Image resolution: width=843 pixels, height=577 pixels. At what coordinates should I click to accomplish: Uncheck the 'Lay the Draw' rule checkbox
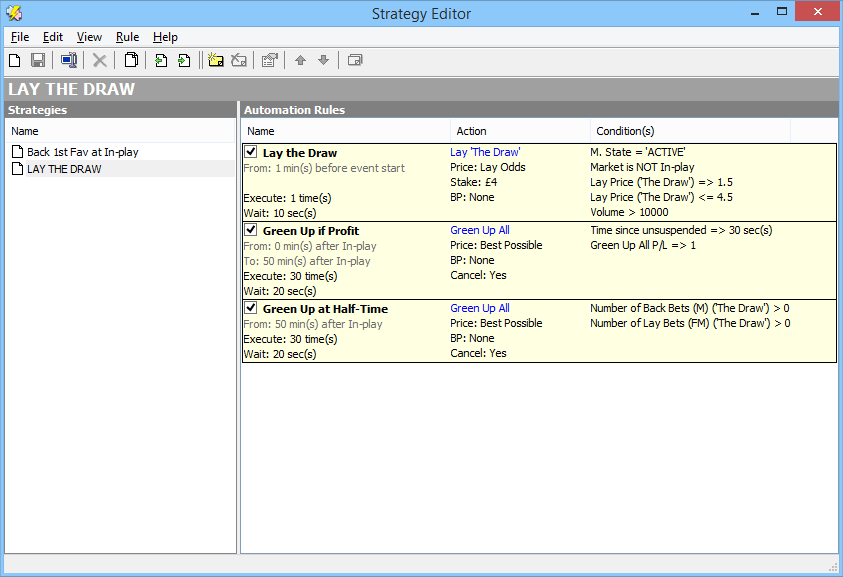coord(251,153)
